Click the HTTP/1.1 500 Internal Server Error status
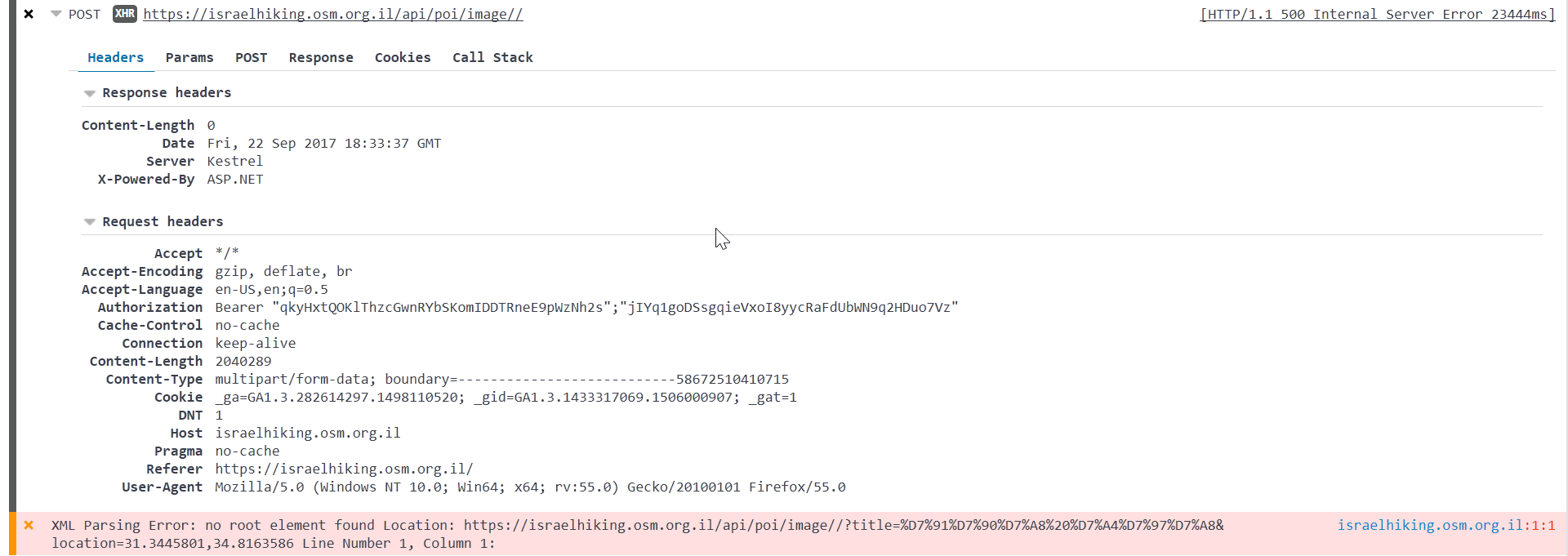This screenshot has width=1568, height=556. click(1378, 14)
